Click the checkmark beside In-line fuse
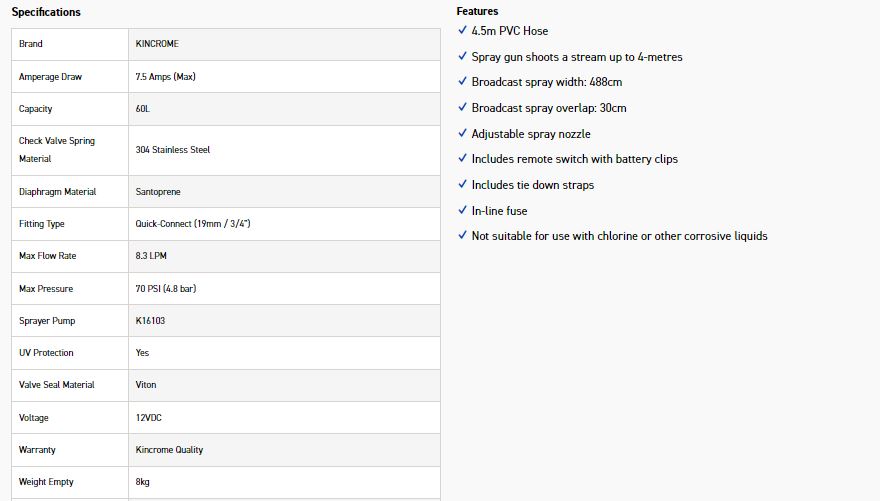Viewport: 880px width, 501px height. coord(462,211)
